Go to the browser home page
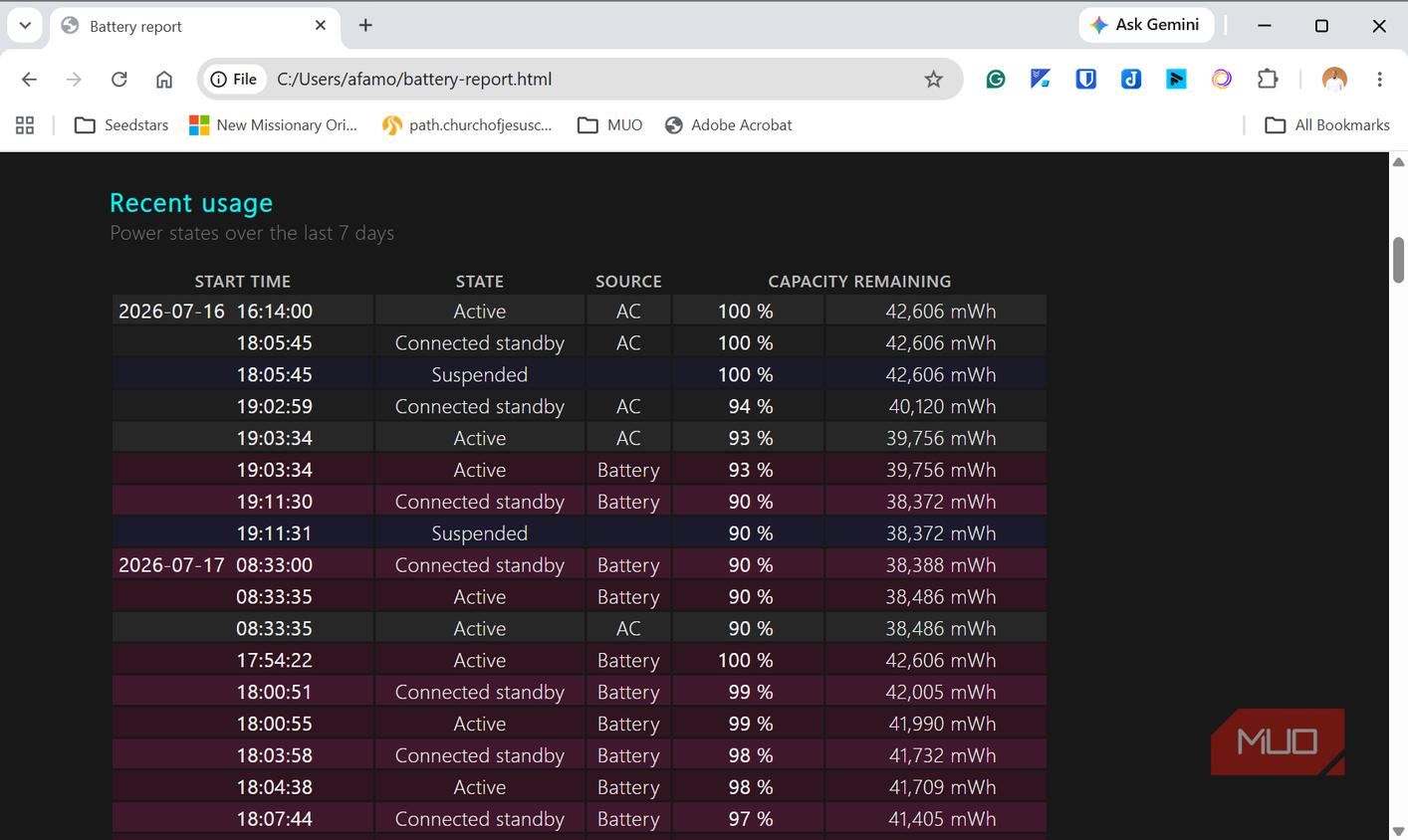Image resolution: width=1408 pixels, height=840 pixels. pos(164,80)
